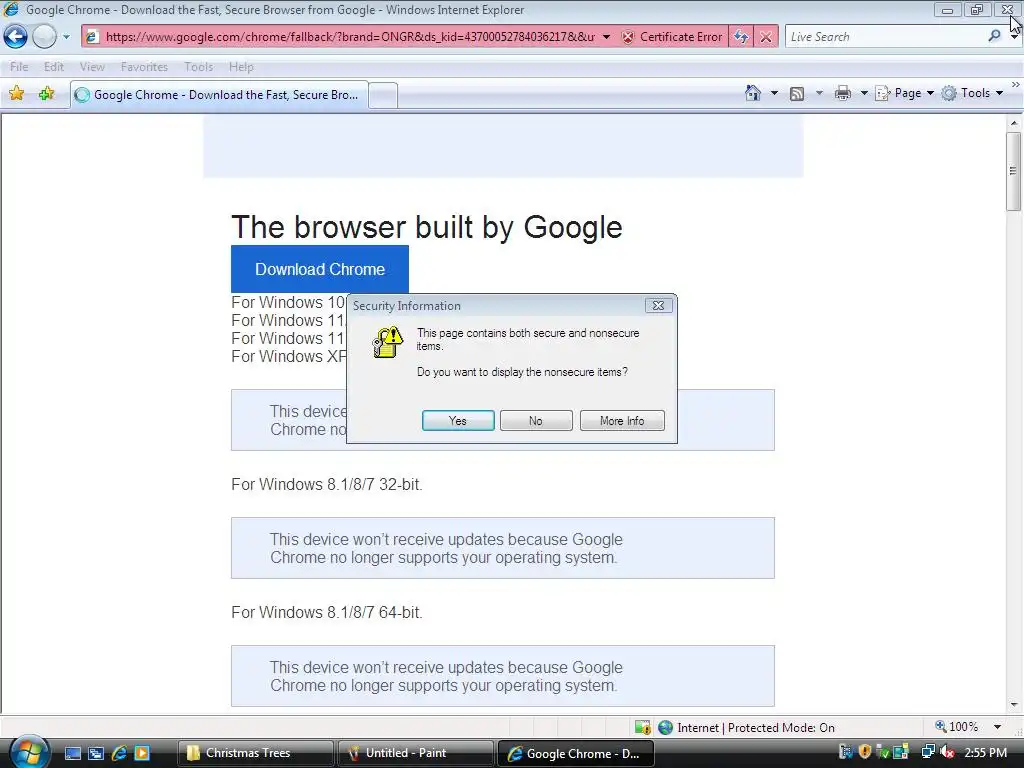
Task: Go to the Home page icon
Action: coord(752,93)
